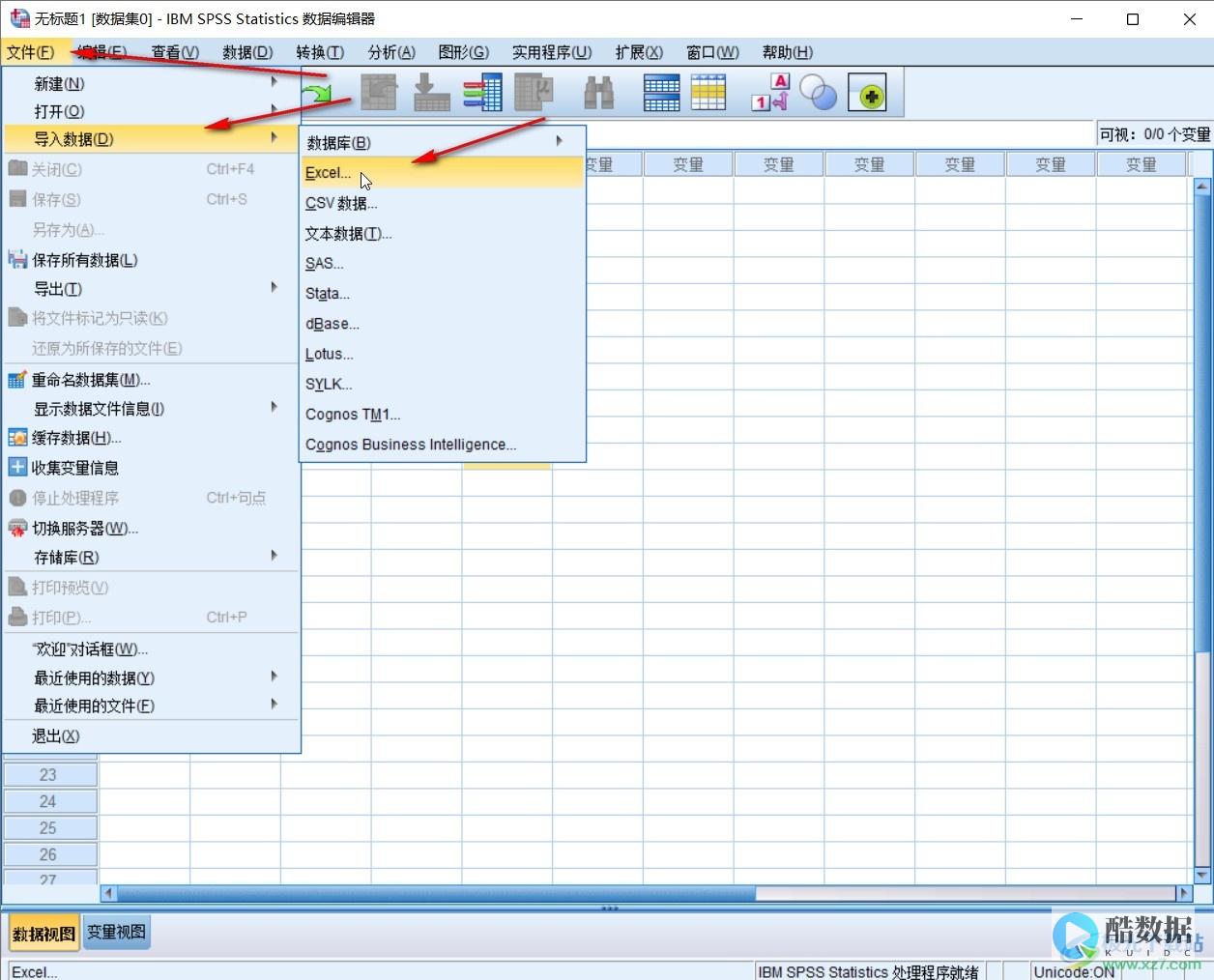This screenshot has height=980, width=1214.
Task: Expand the 显示数据文件信息(I) submenu
Action: [x=151, y=409]
